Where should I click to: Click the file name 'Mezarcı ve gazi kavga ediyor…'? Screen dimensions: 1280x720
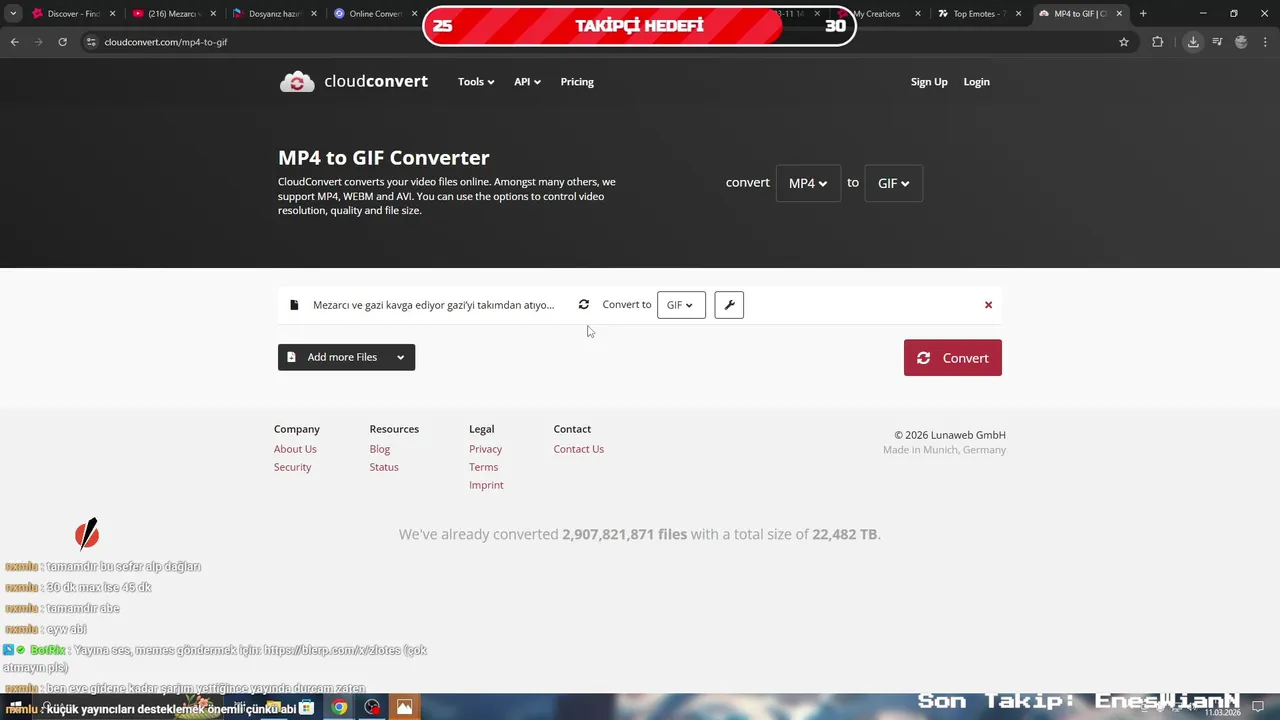[x=433, y=305]
